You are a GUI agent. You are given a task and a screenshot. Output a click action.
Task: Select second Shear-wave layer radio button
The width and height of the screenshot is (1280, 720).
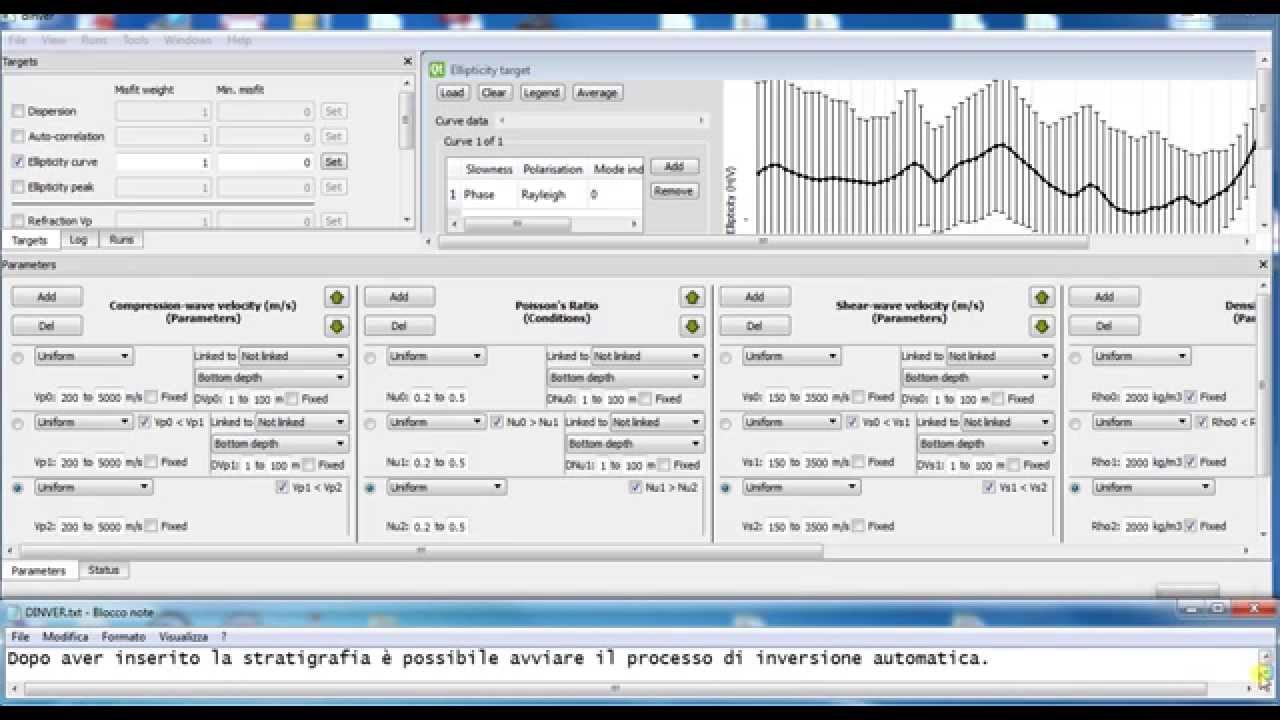point(725,423)
